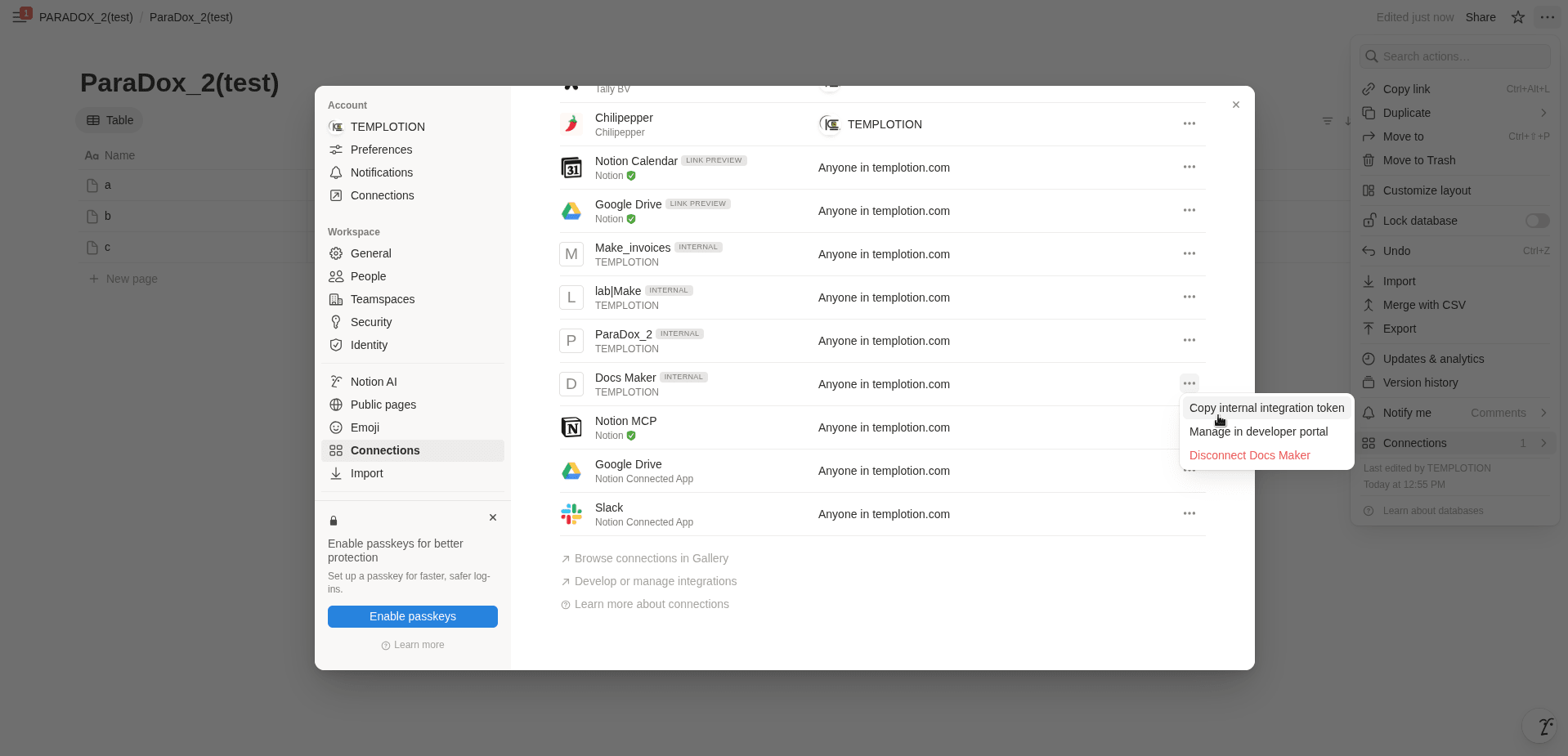Favorite the page with star icon

[x=1518, y=17]
